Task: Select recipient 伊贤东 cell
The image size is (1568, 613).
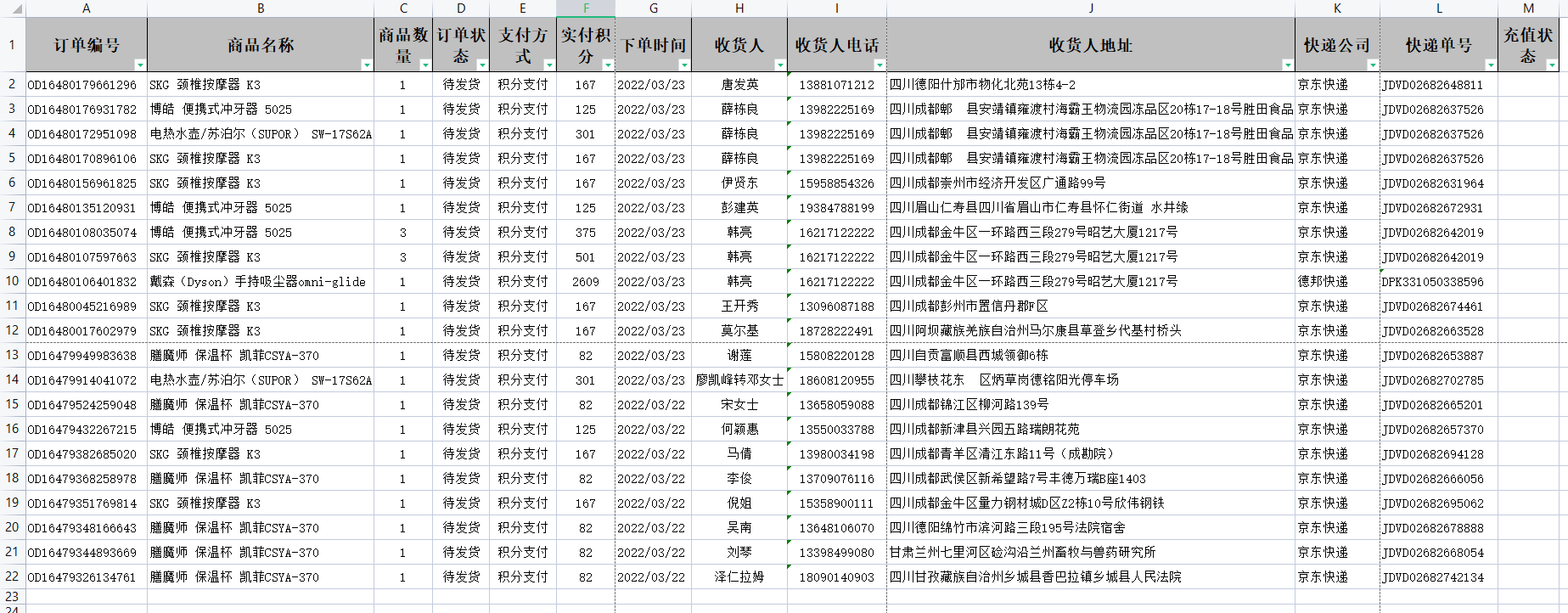Action: (x=739, y=183)
